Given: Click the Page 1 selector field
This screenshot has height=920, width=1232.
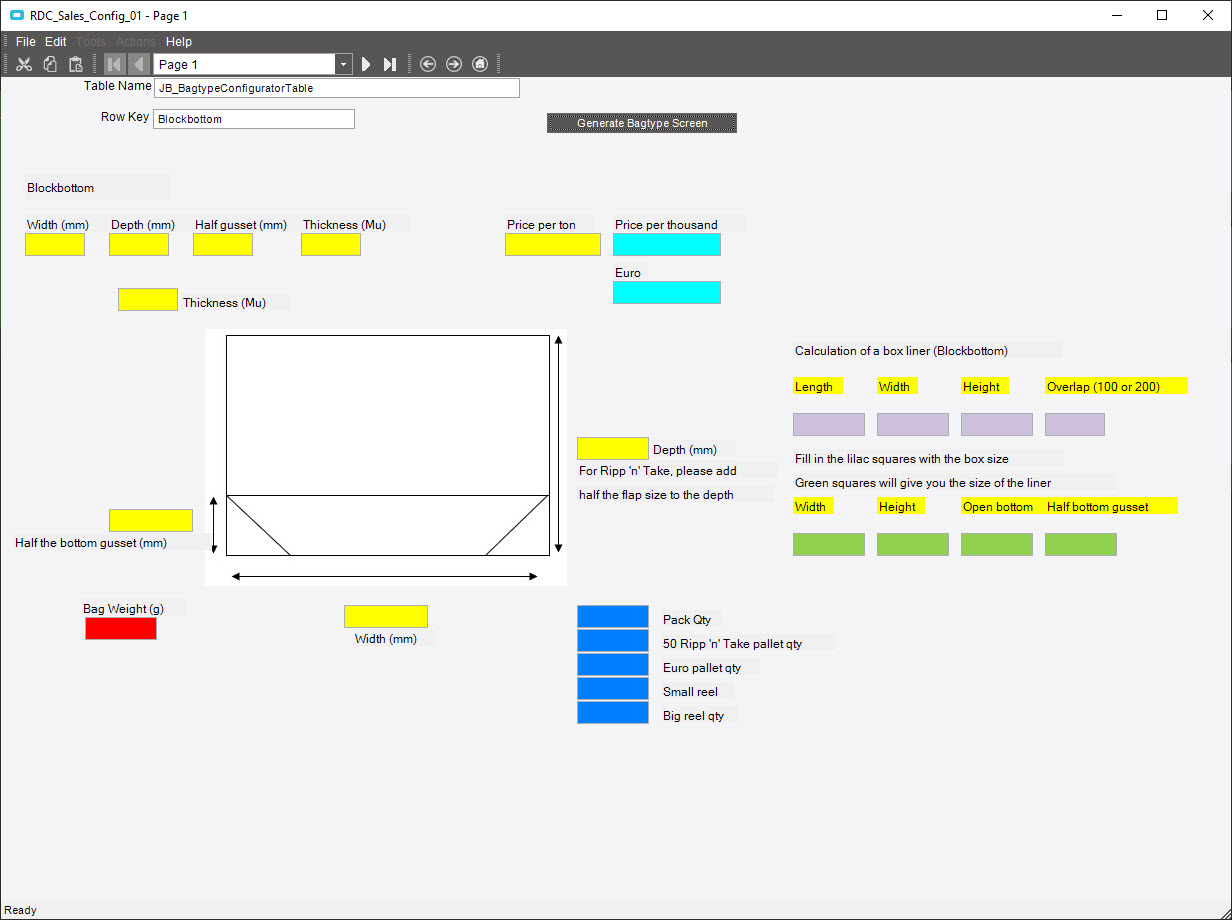Looking at the screenshot, I should pyautogui.click(x=245, y=64).
